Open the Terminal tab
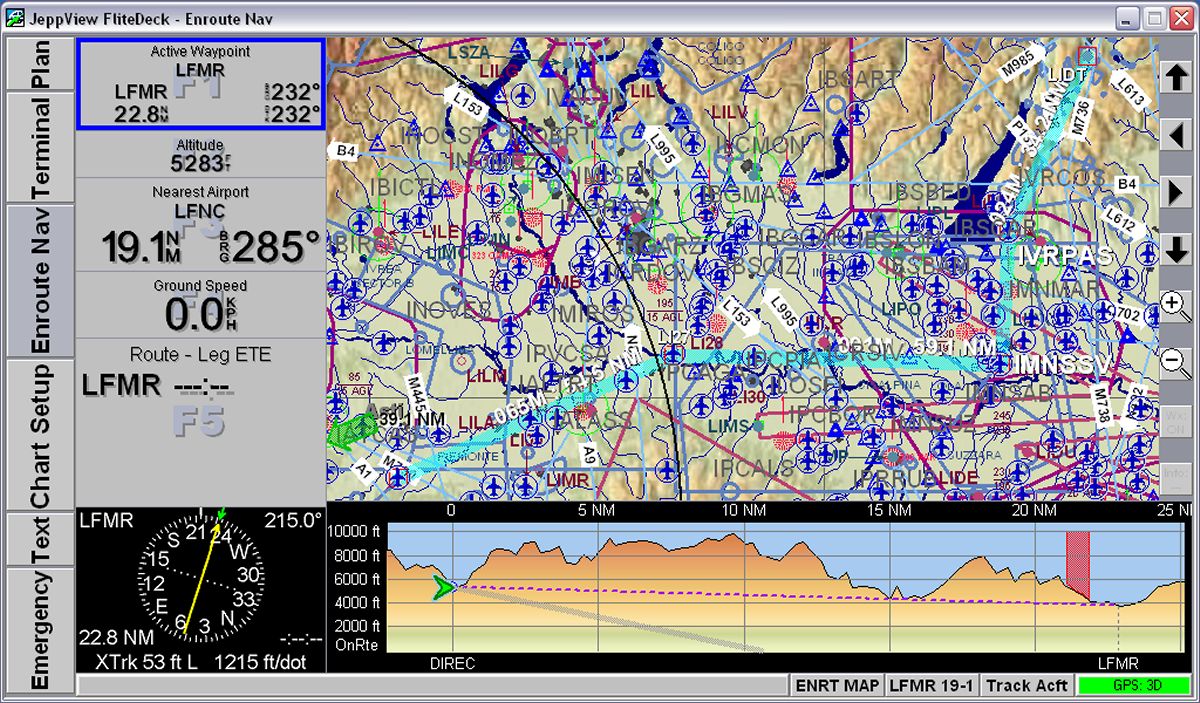The height and width of the screenshot is (703, 1200). point(40,148)
